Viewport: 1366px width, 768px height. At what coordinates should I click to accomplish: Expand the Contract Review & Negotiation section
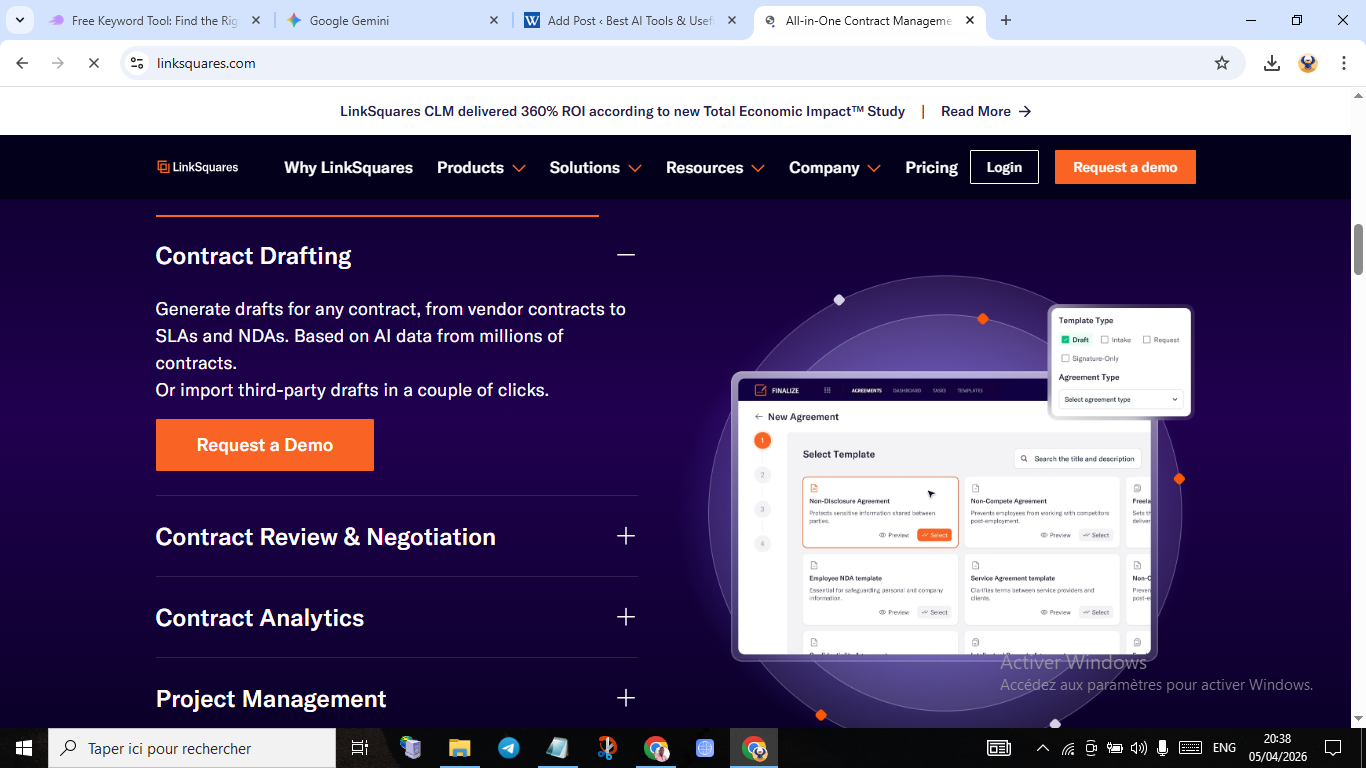point(626,536)
